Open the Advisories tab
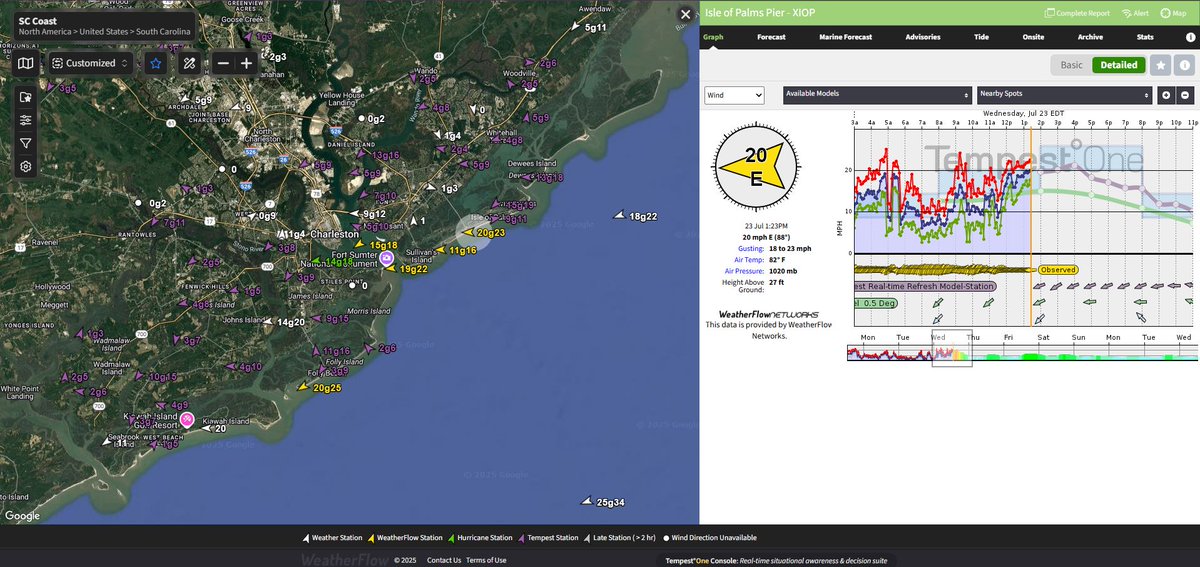1200x567 pixels. [x=922, y=37]
